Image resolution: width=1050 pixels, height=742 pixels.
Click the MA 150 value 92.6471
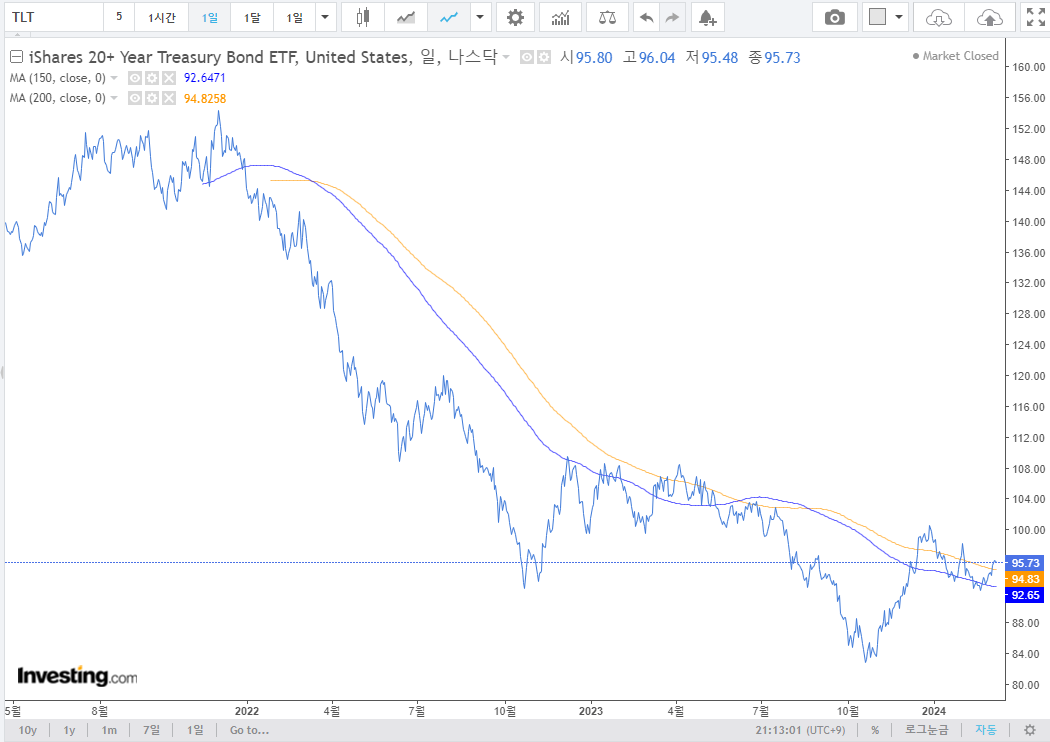tap(205, 78)
